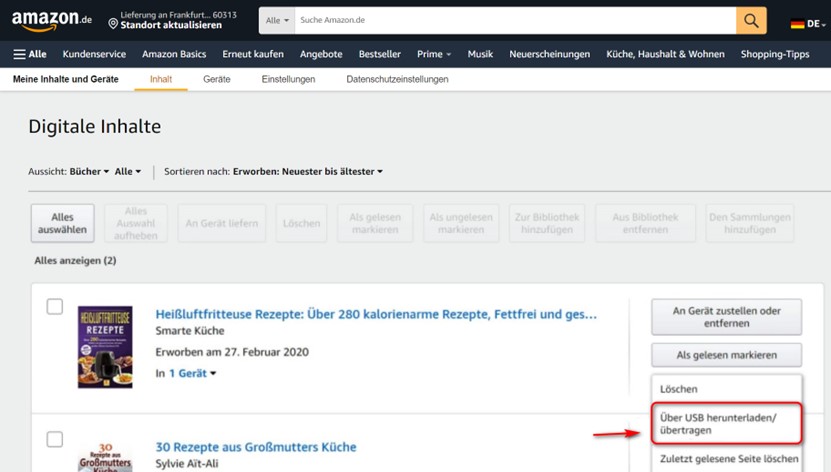The height and width of the screenshot is (472, 831).
Task: Open Küche, Haushalt & Wohnen
Action: coord(665,54)
